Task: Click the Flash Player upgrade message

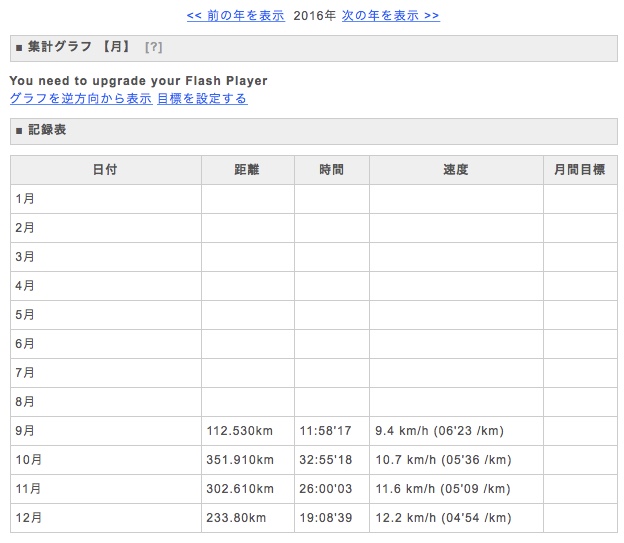Action: click(138, 81)
